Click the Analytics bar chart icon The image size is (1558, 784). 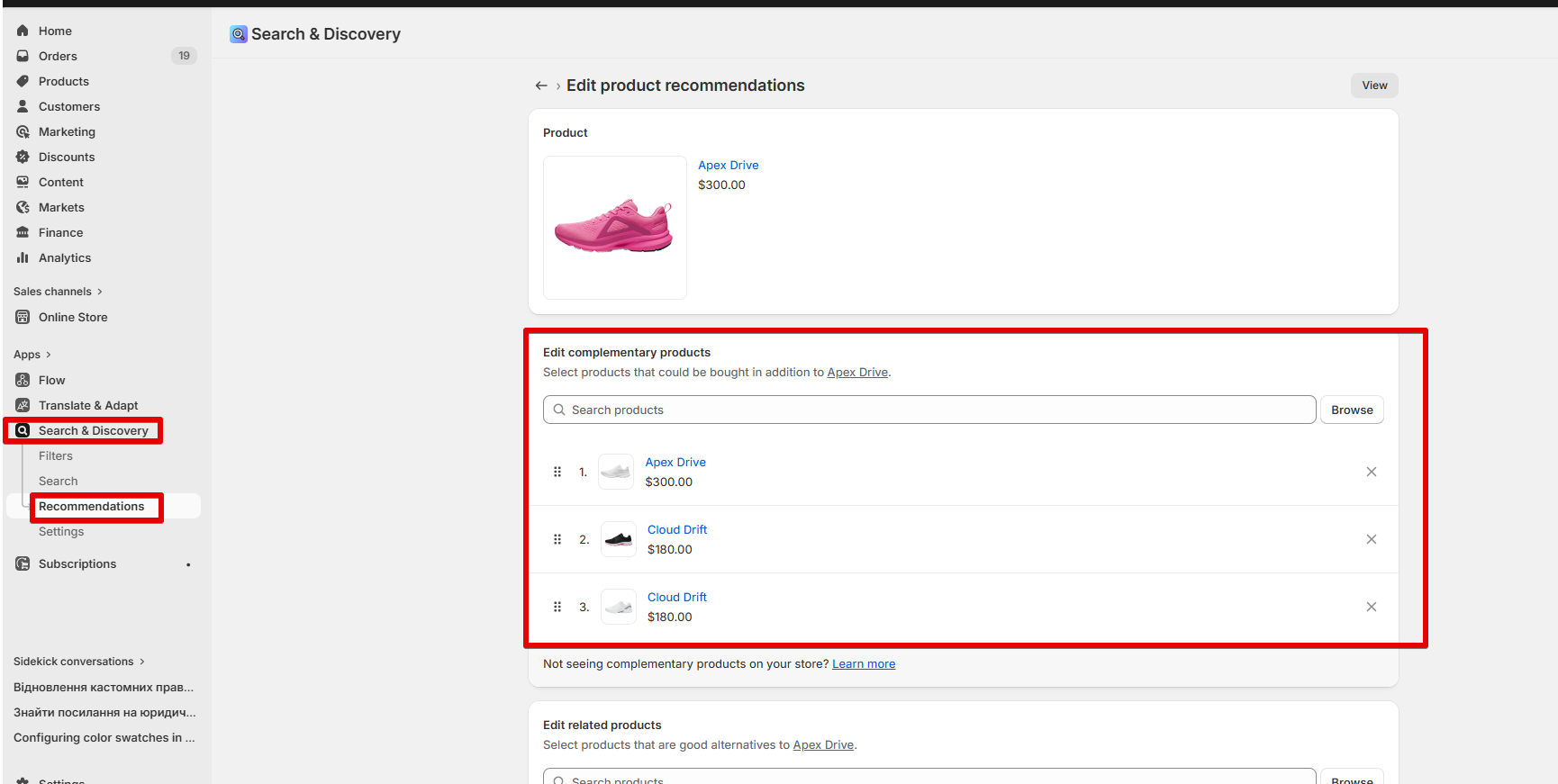[x=23, y=257]
